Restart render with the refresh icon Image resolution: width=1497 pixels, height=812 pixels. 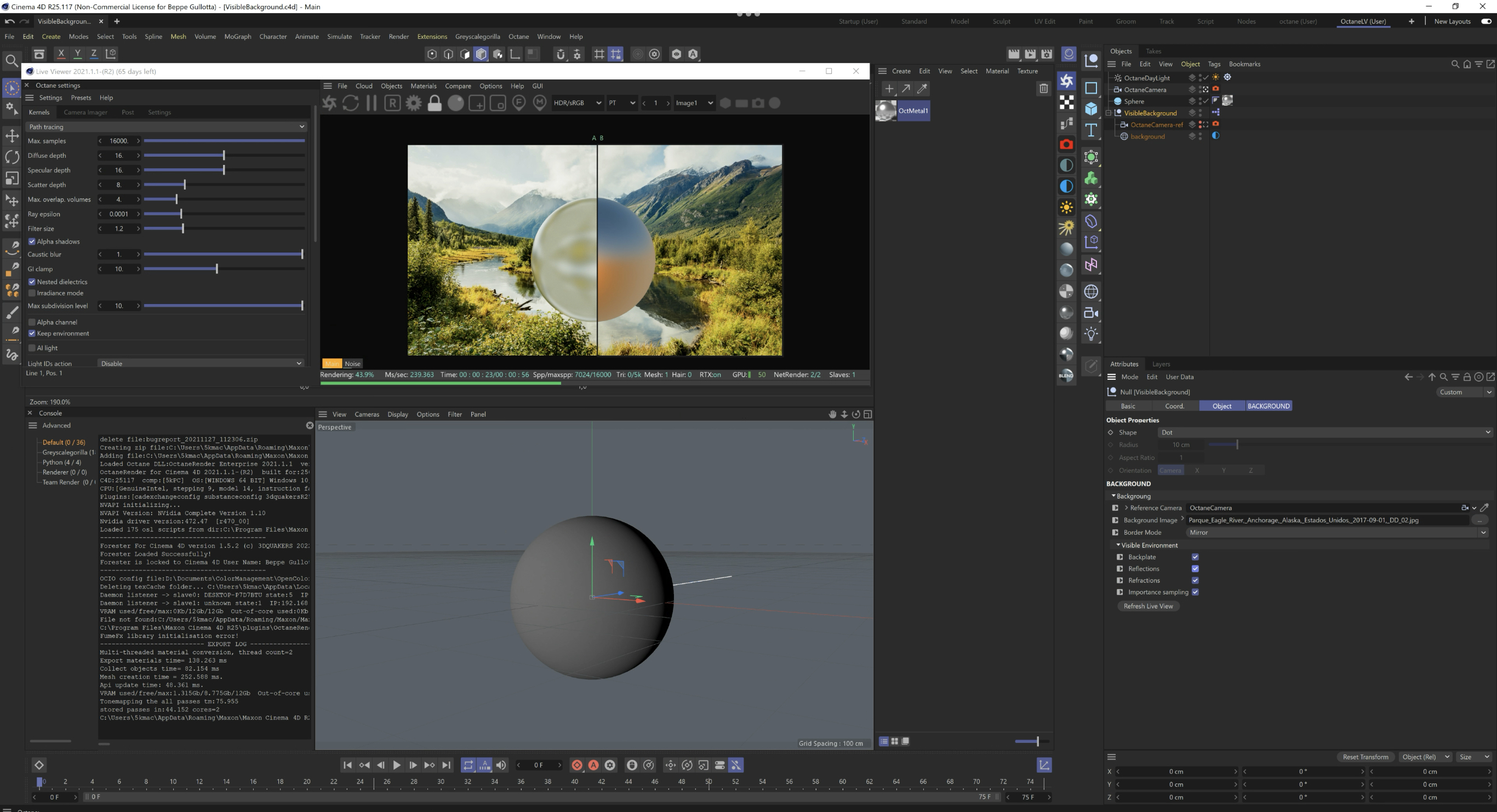(351, 103)
